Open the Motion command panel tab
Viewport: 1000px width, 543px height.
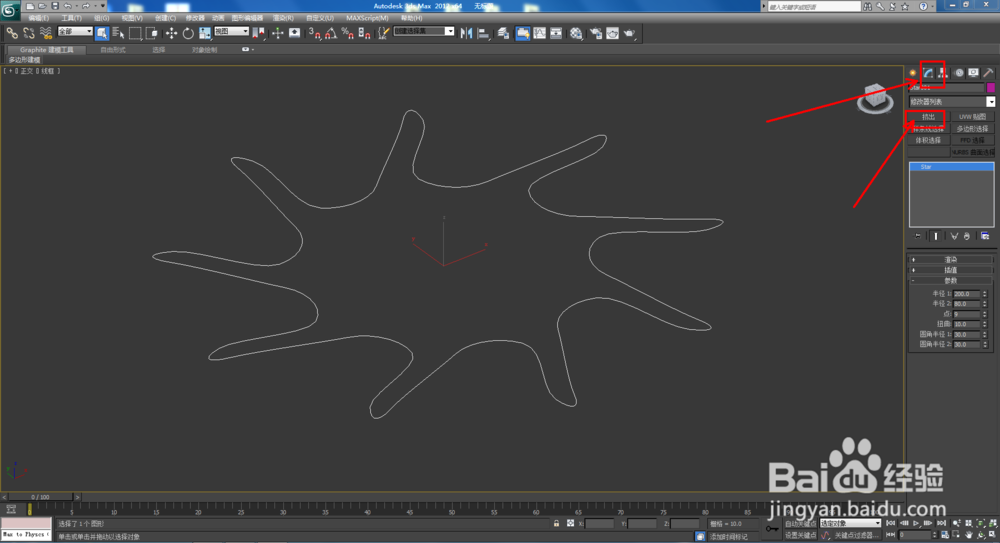click(x=959, y=73)
